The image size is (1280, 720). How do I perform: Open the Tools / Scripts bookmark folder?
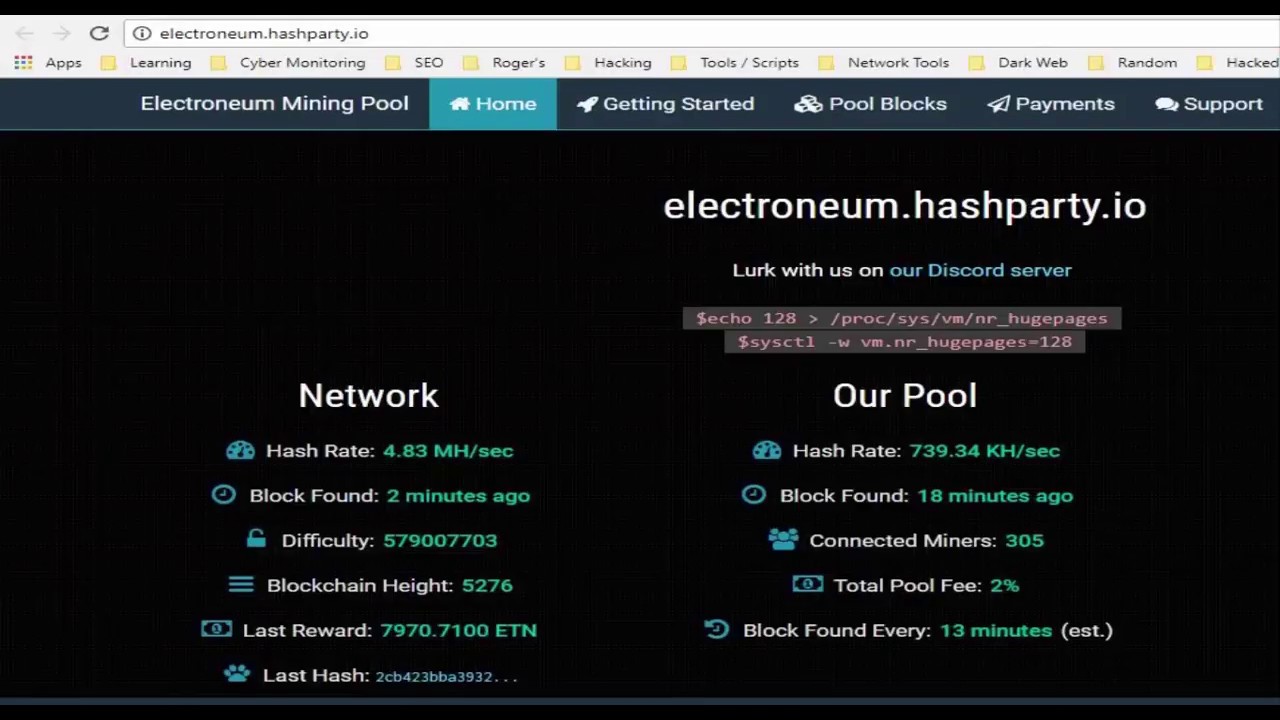pyautogui.click(x=735, y=62)
